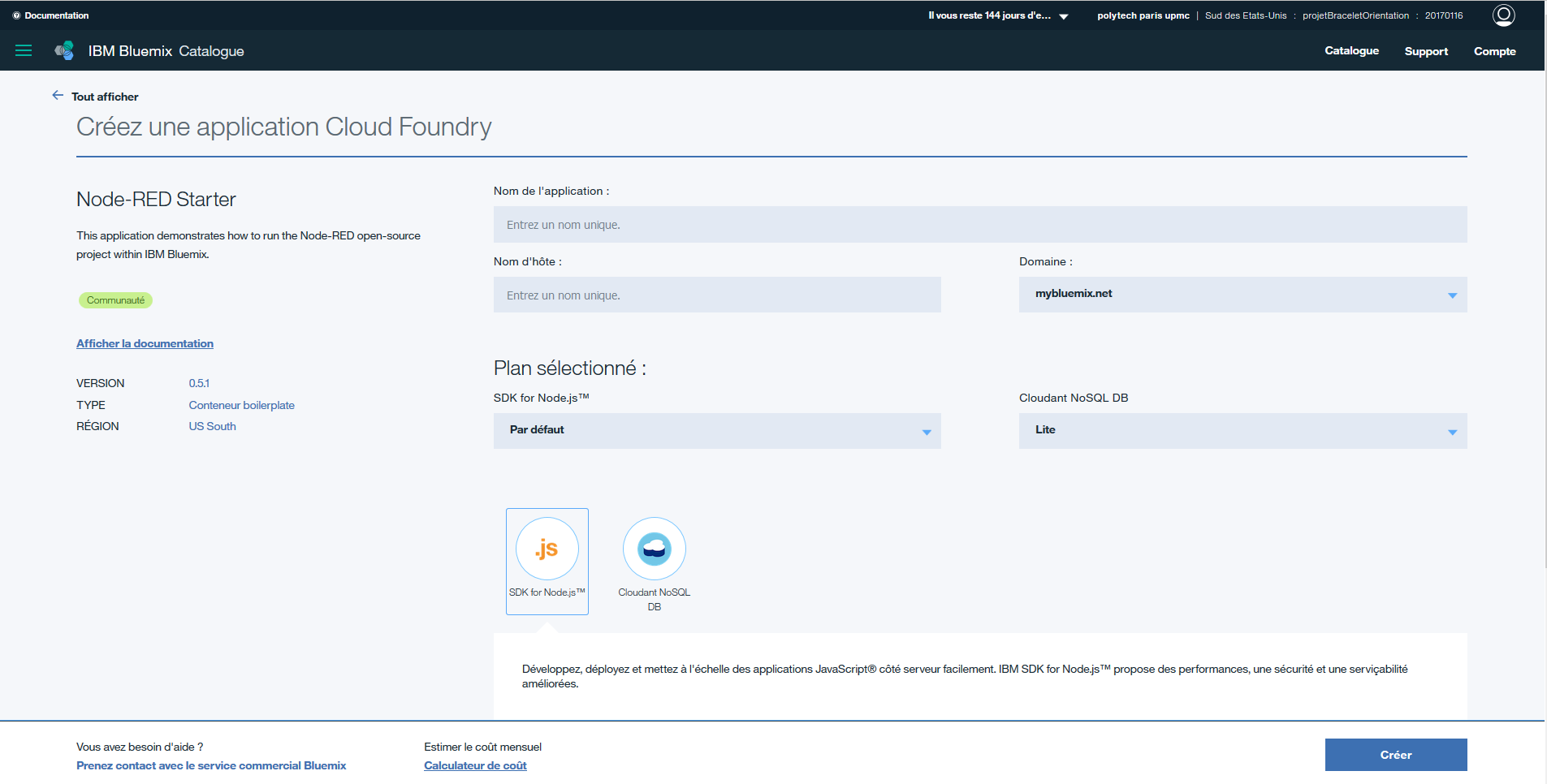
Task: Click the 20170116 text in top bar
Action: [x=1443, y=15]
